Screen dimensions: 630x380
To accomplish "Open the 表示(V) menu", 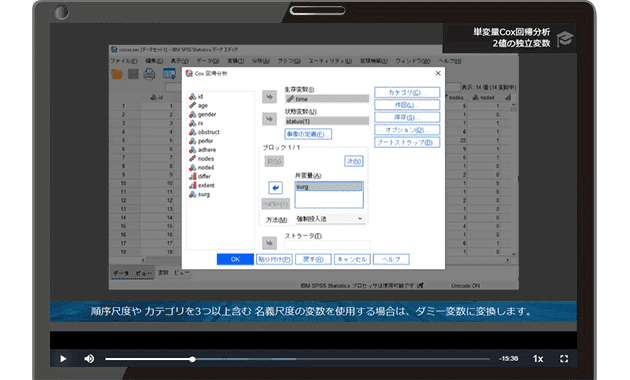I will 179,61.
